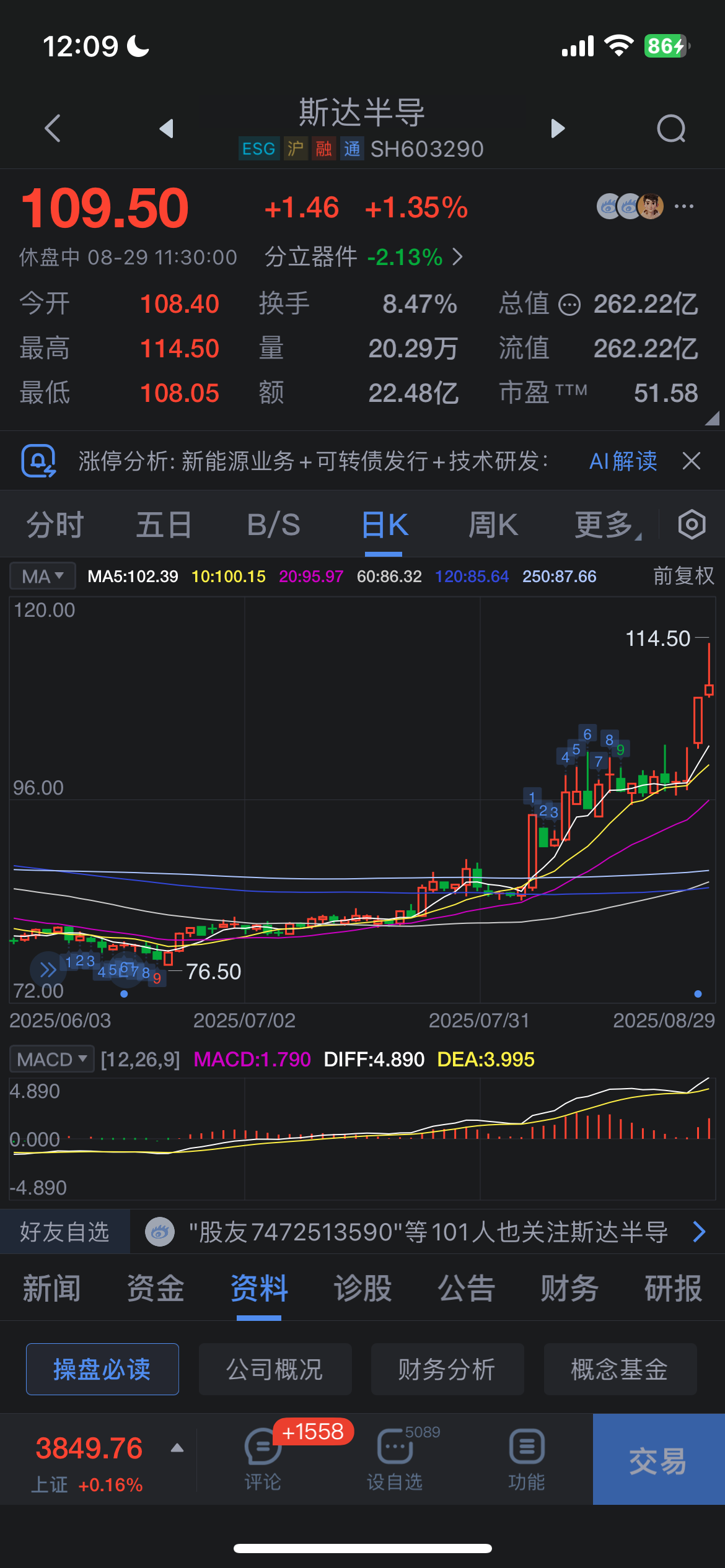Open search magnifier icon
The width and height of the screenshot is (725, 1568).
click(672, 129)
